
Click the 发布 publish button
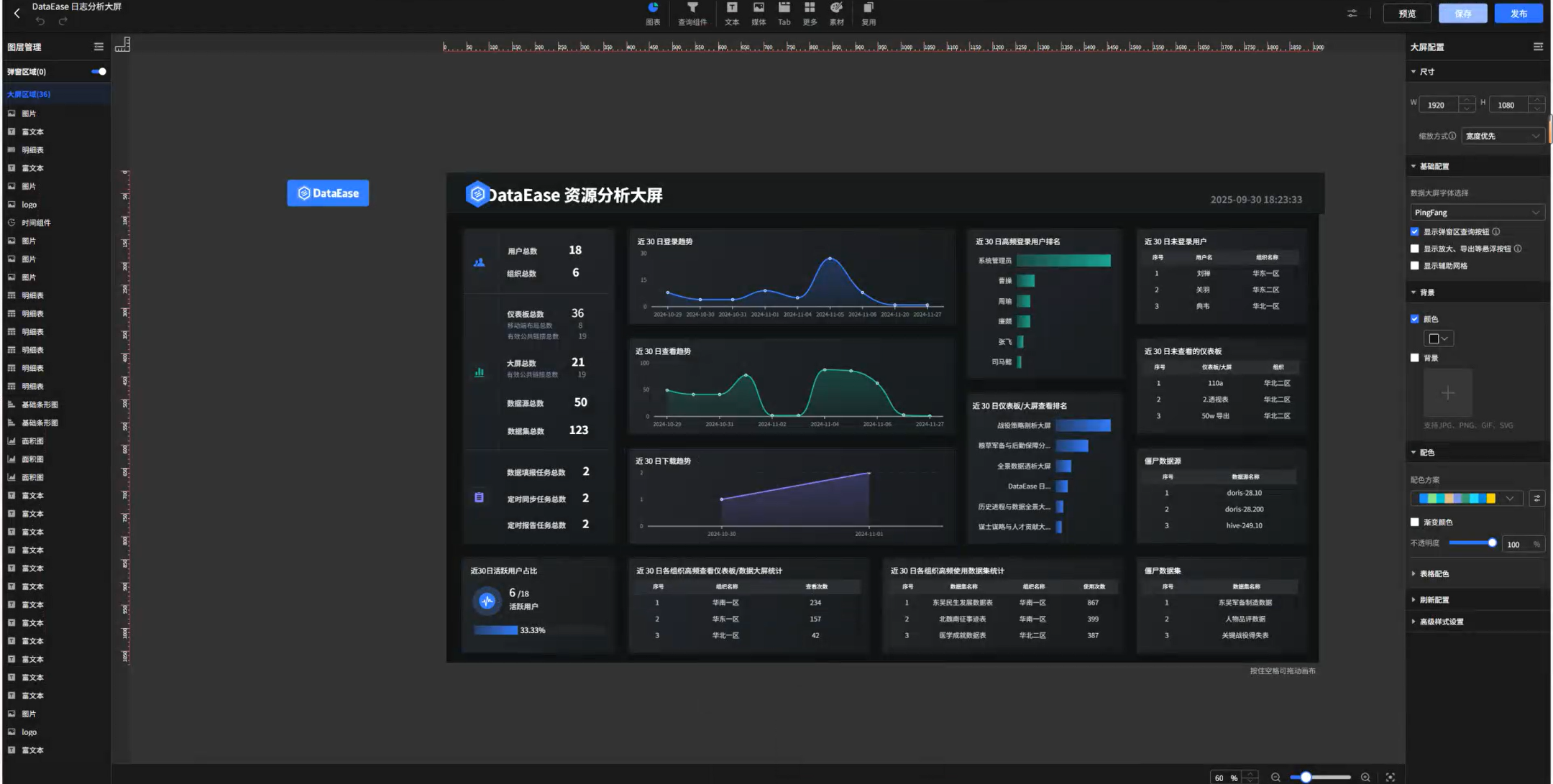1518,14
